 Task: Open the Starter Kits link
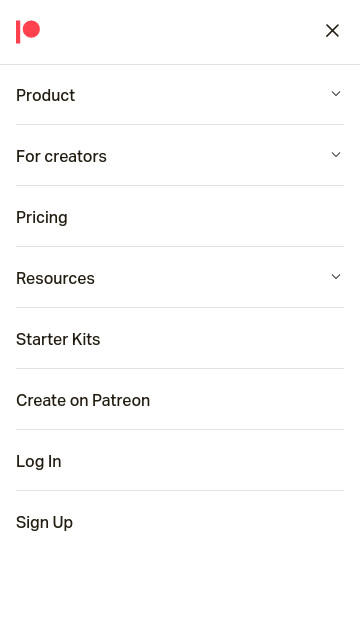coord(180,339)
